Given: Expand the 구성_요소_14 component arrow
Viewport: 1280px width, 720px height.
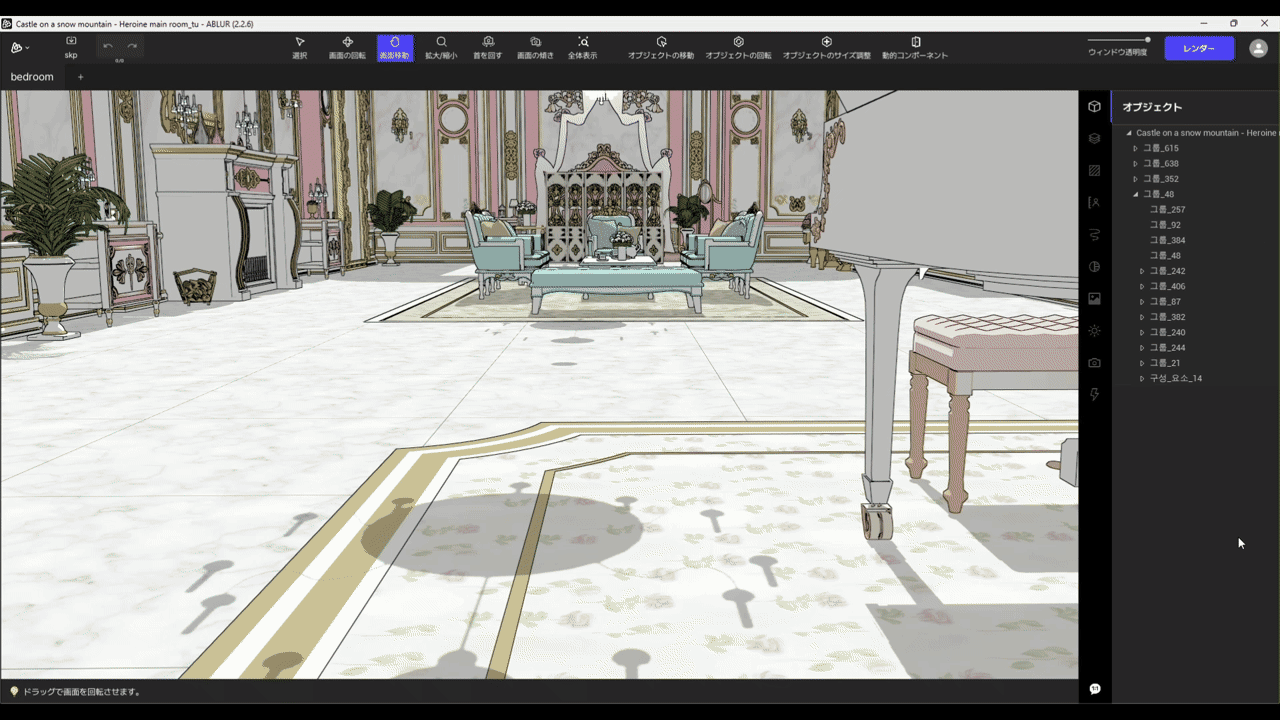Looking at the screenshot, I should [1143, 379].
